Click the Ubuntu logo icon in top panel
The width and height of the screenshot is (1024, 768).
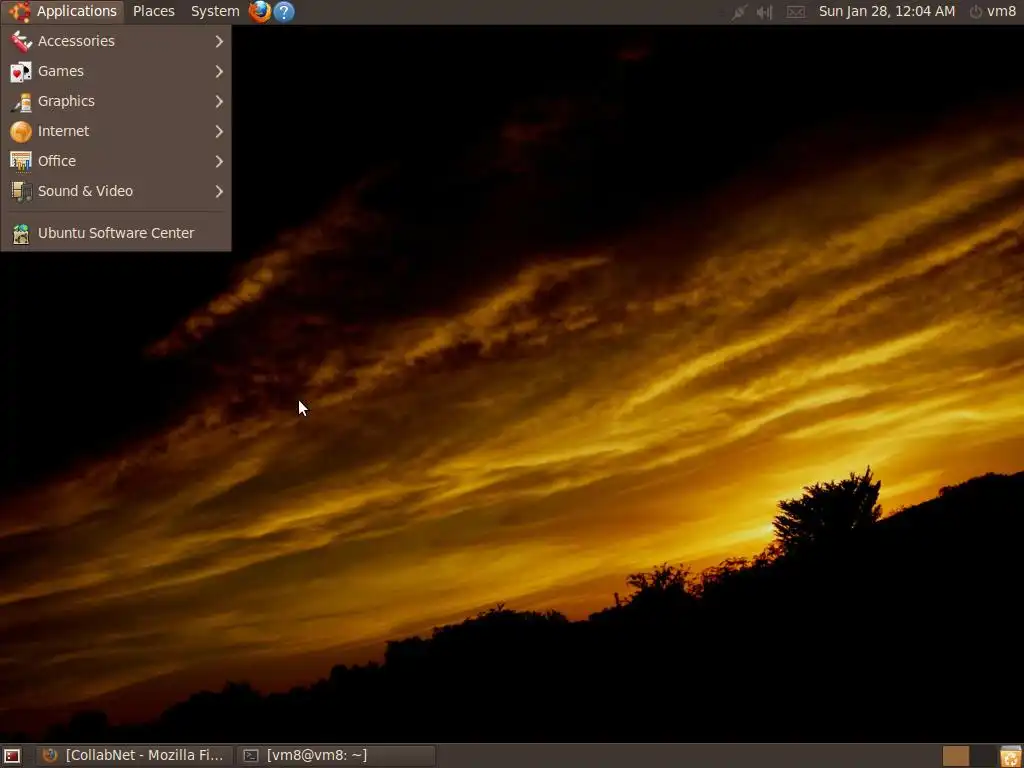click(20, 11)
